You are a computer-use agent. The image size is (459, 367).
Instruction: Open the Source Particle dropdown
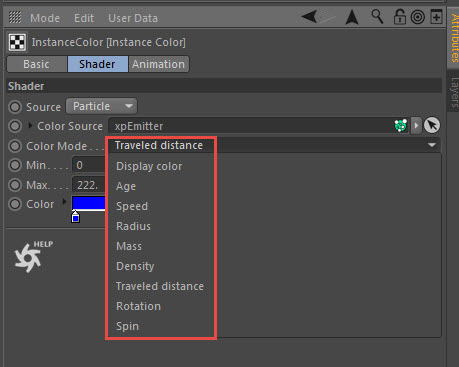(101, 106)
